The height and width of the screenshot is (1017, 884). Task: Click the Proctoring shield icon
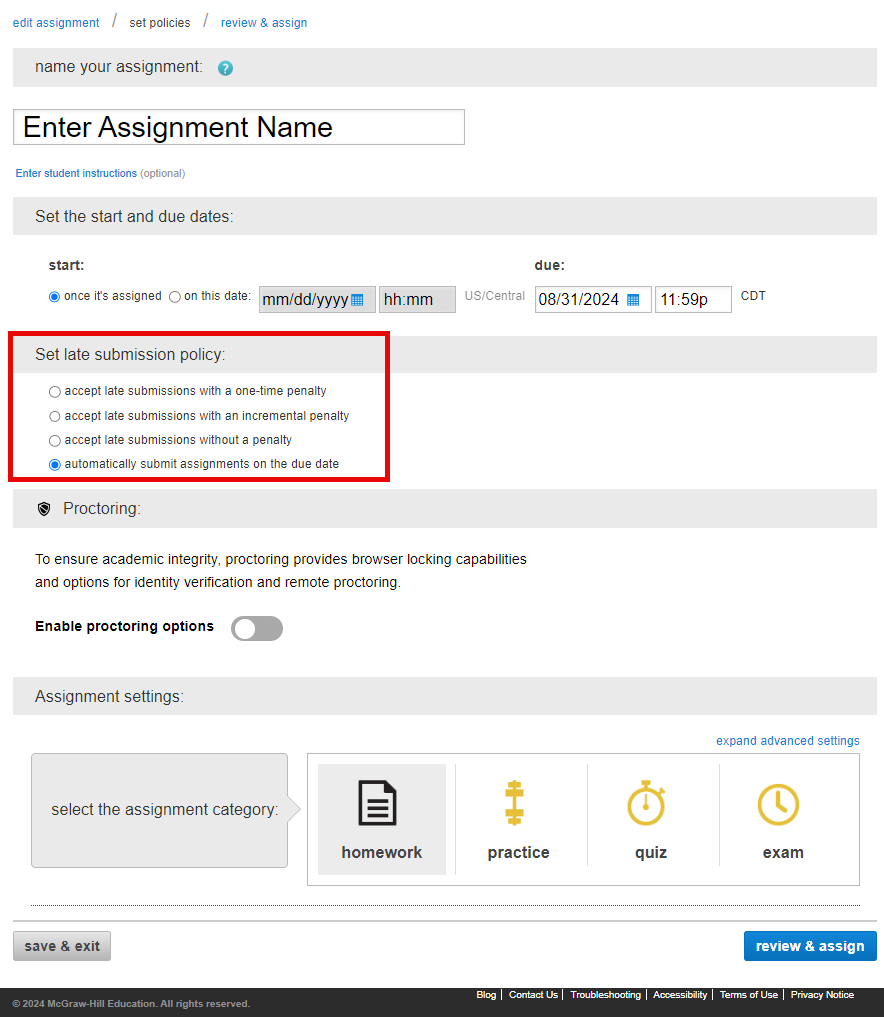(x=43, y=509)
